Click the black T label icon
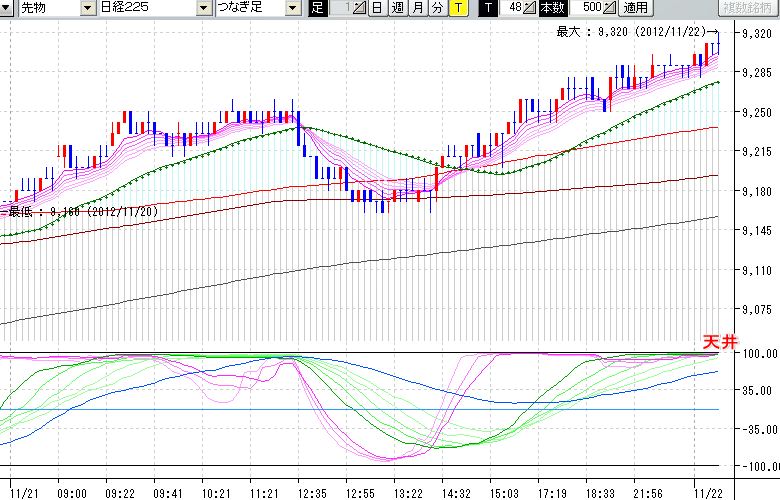The image size is (780, 500). tap(487, 8)
